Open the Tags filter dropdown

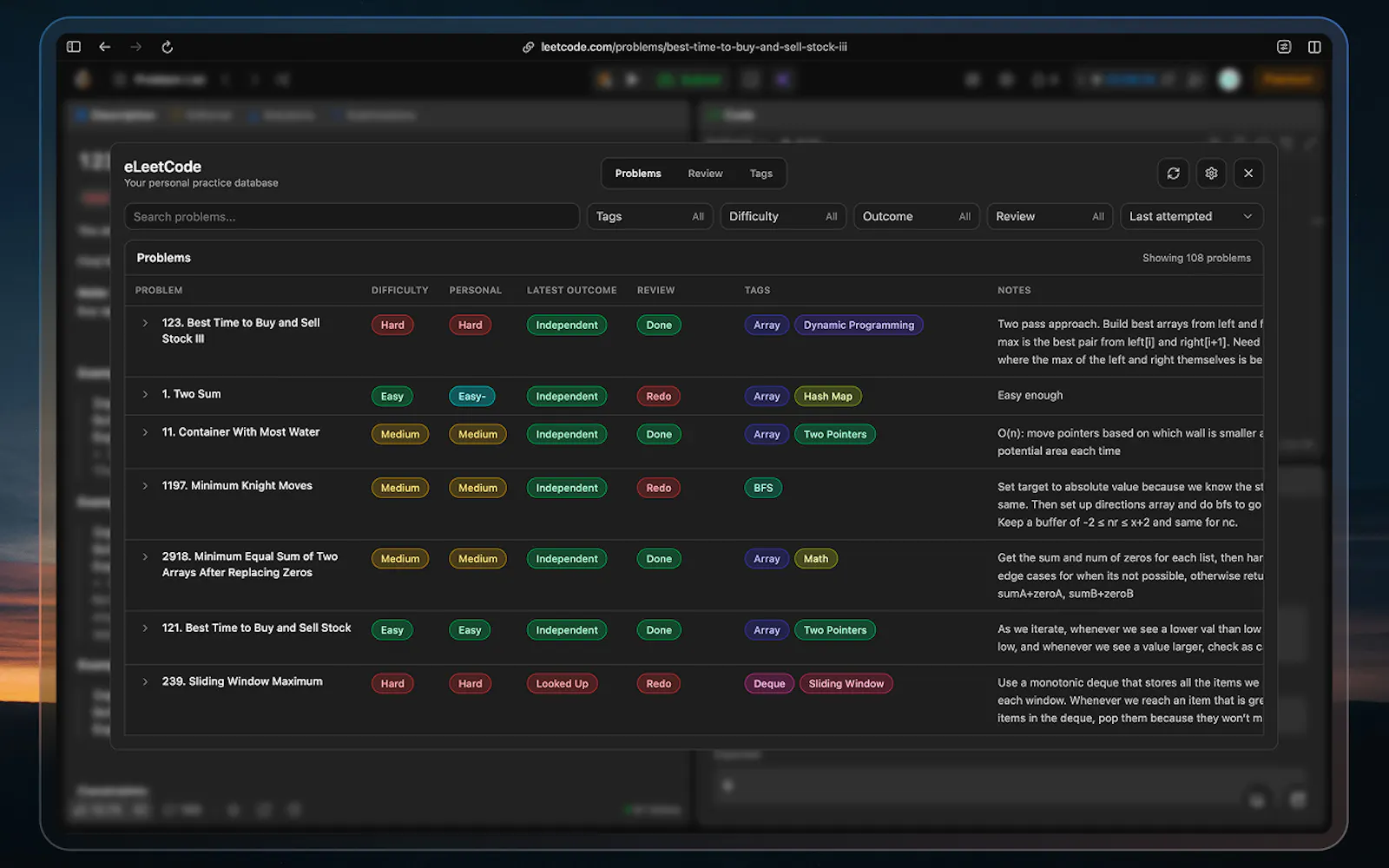click(649, 216)
